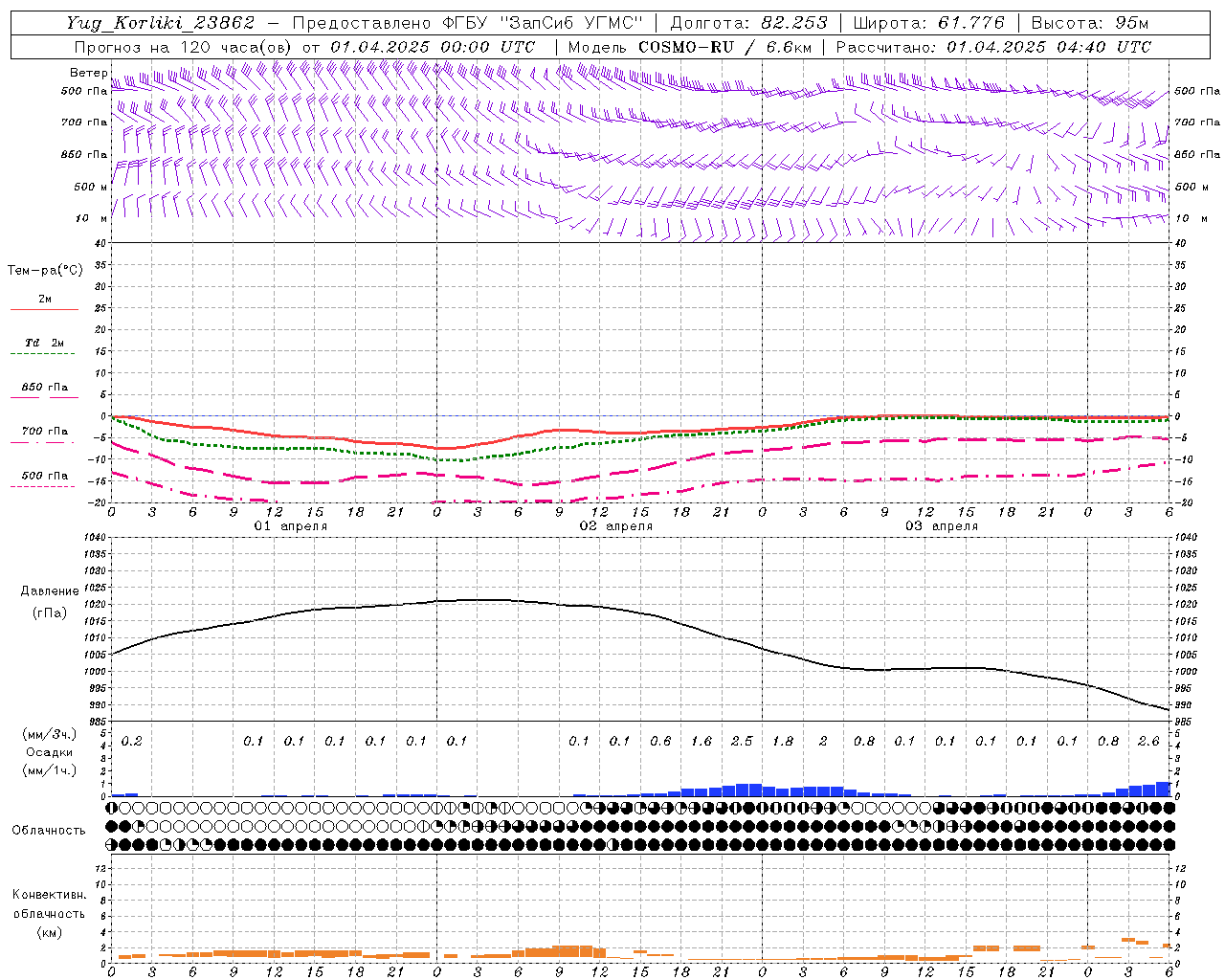
Task: Click the 0.2 precipitation value
Action: (x=132, y=742)
